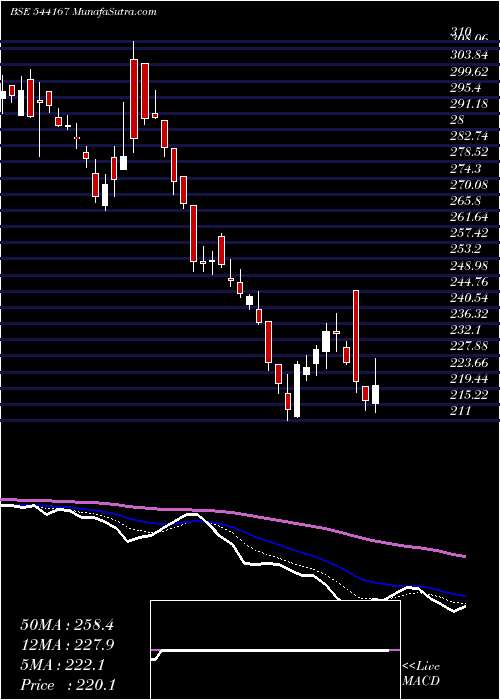
Task: Click the <<Live MACD label
Action: (x=421, y=674)
